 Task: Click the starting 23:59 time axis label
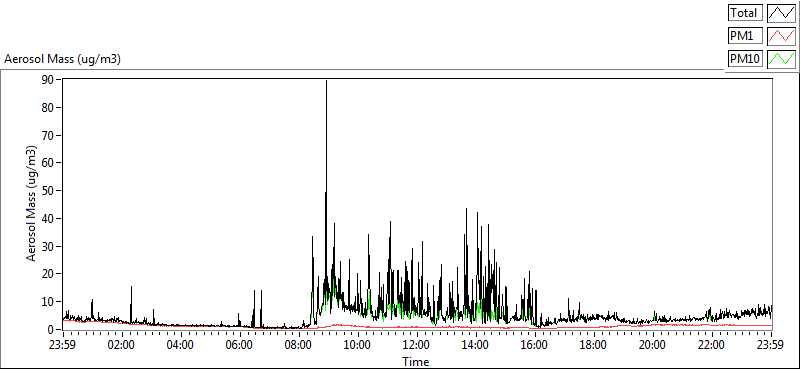click(62, 344)
